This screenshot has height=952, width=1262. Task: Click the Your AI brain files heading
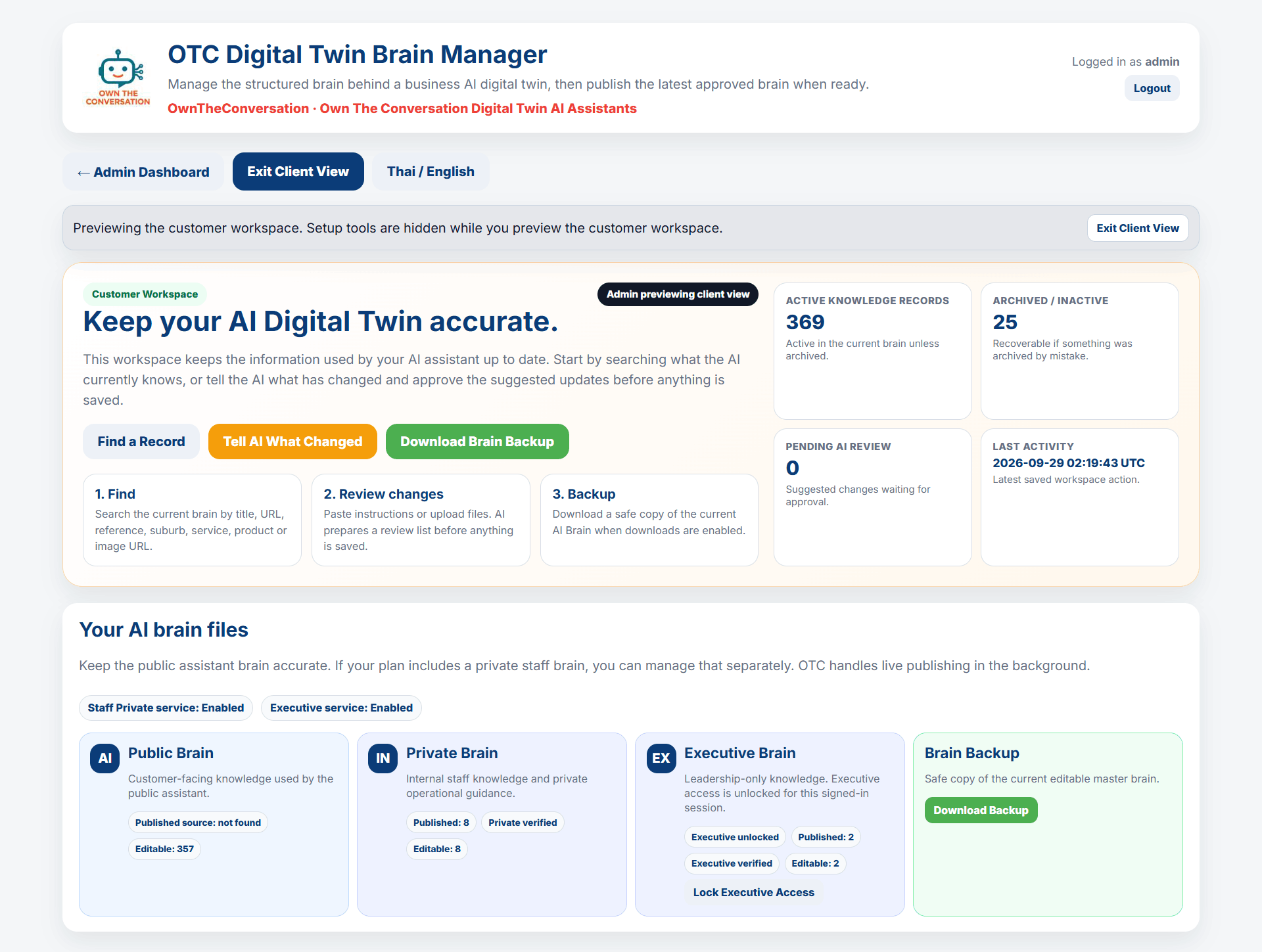click(x=164, y=629)
